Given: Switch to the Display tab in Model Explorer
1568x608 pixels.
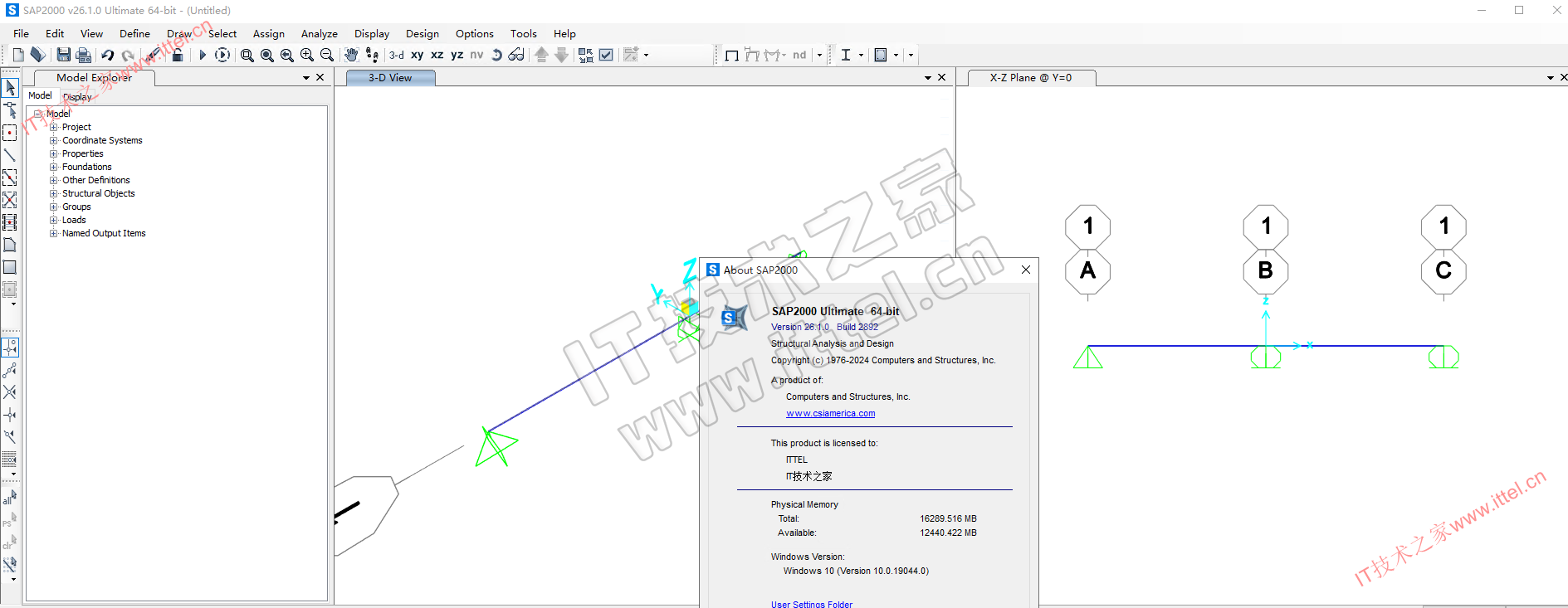Looking at the screenshot, I should (77, 96).
